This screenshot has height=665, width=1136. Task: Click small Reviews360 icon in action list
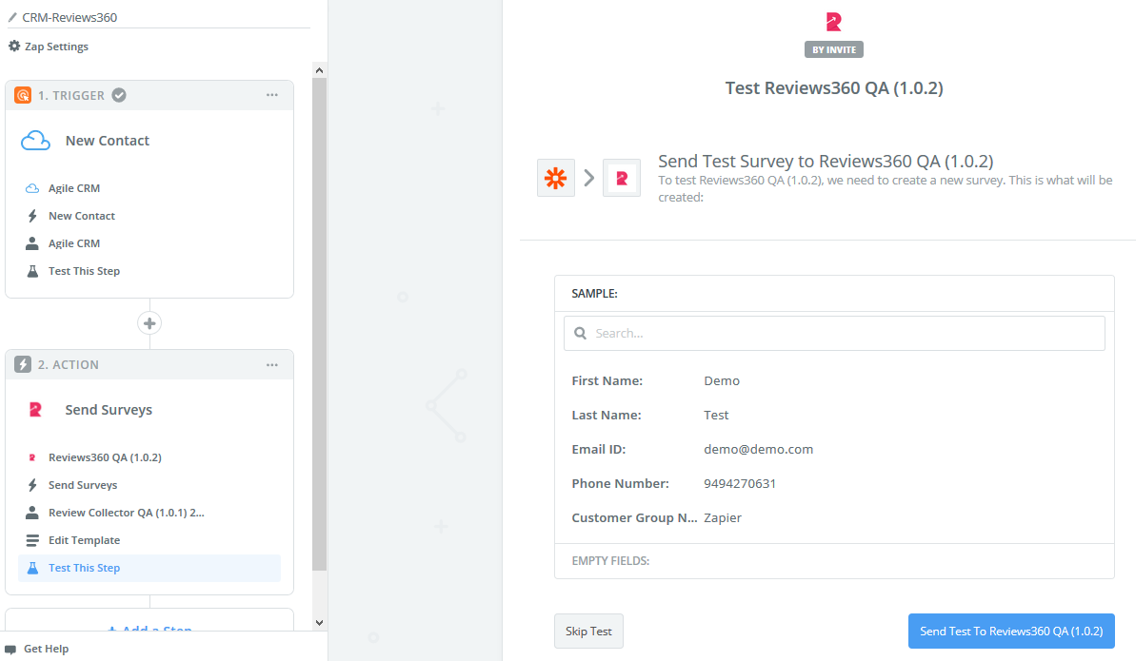(x=32, y=457)
